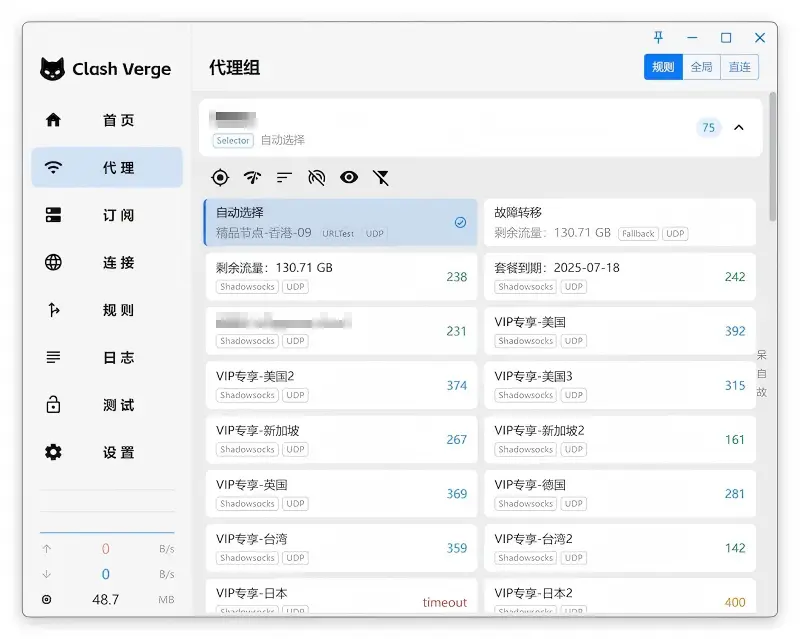Click the Selector tag label

coord(233,140)
